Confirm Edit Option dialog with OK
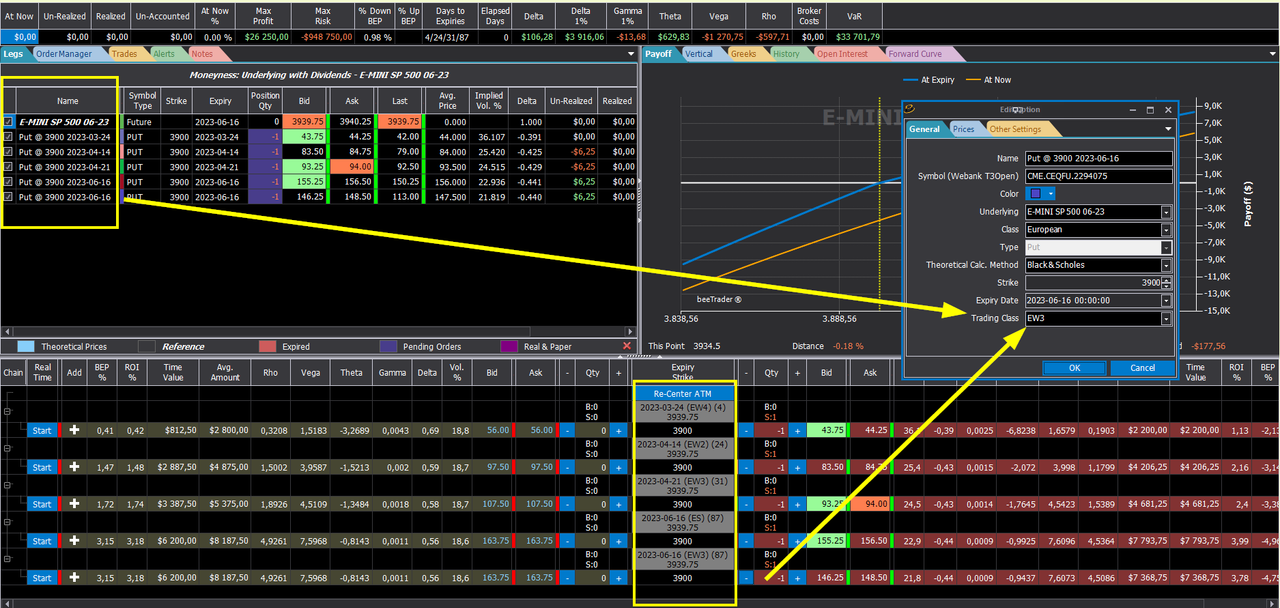 [1074, 367]
